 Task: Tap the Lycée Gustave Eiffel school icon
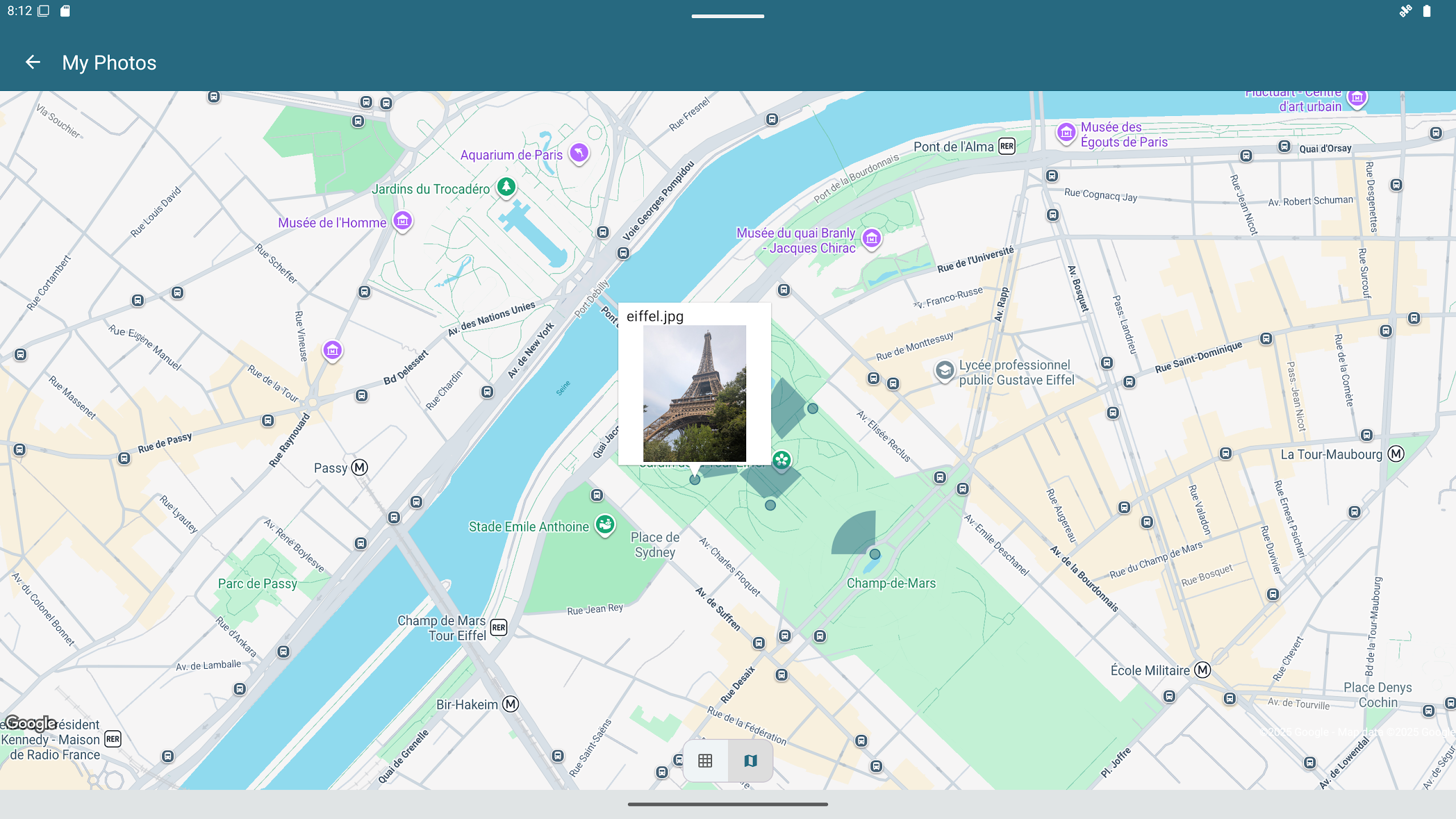coord(945,371)
